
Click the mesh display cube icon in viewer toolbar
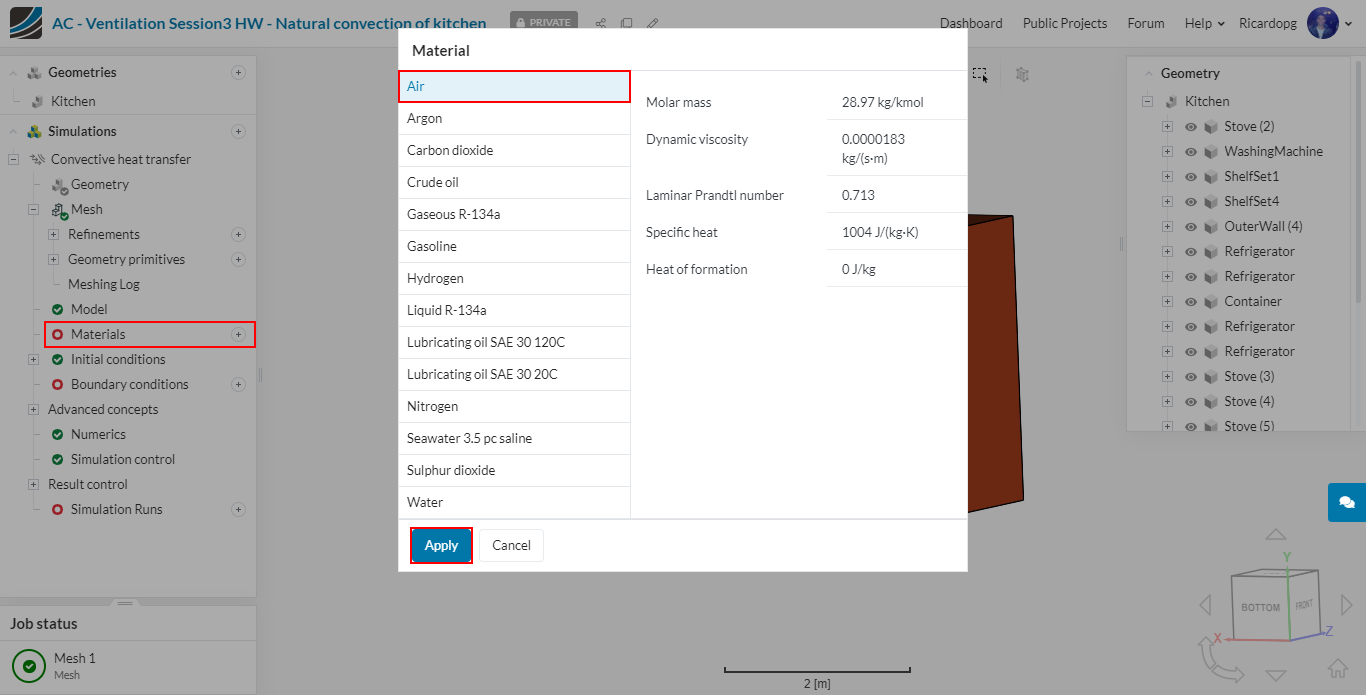[1022, 74]
